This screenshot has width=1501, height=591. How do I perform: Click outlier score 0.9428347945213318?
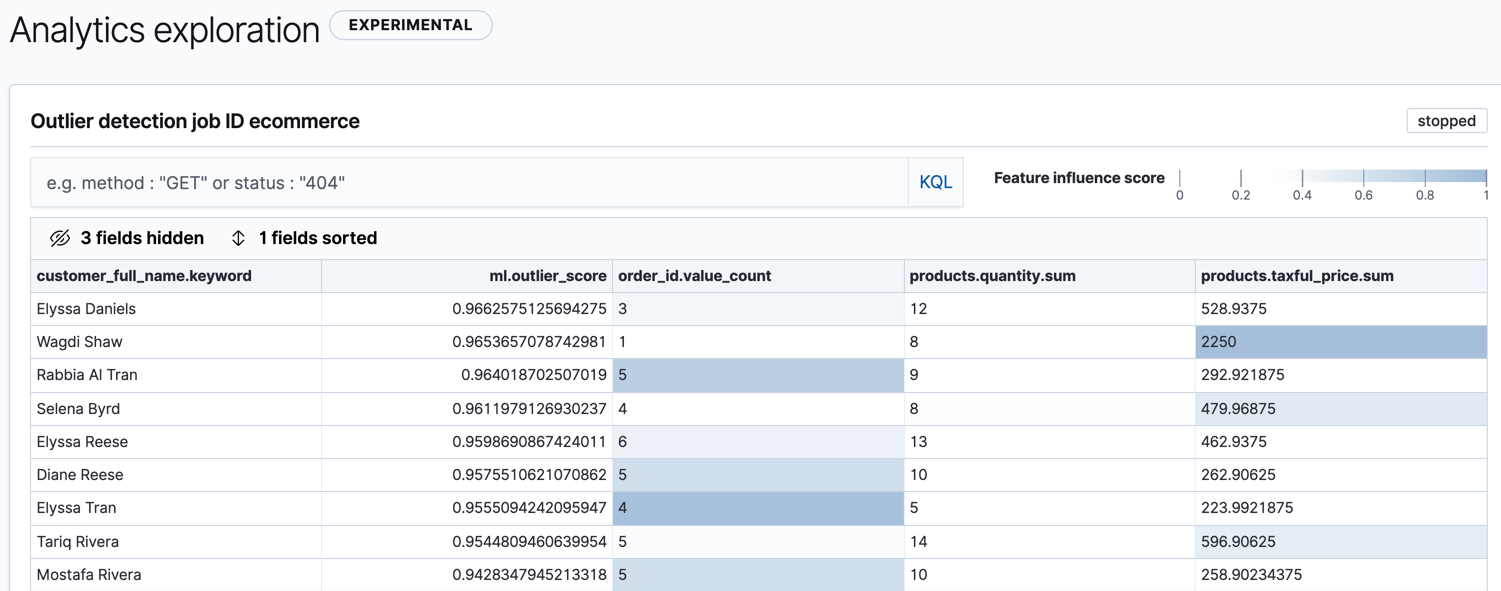coord(467,575)
